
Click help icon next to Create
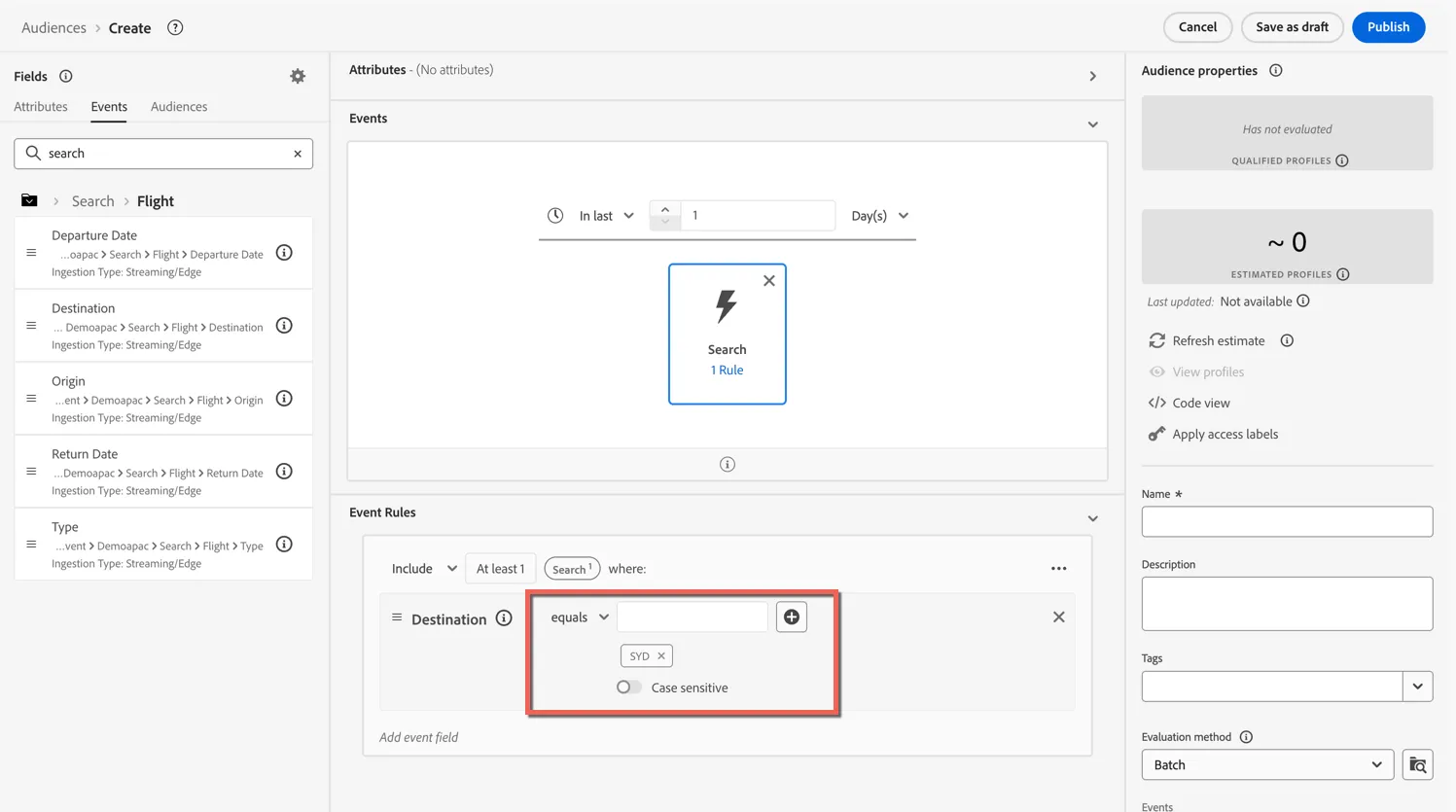(175, 27)
